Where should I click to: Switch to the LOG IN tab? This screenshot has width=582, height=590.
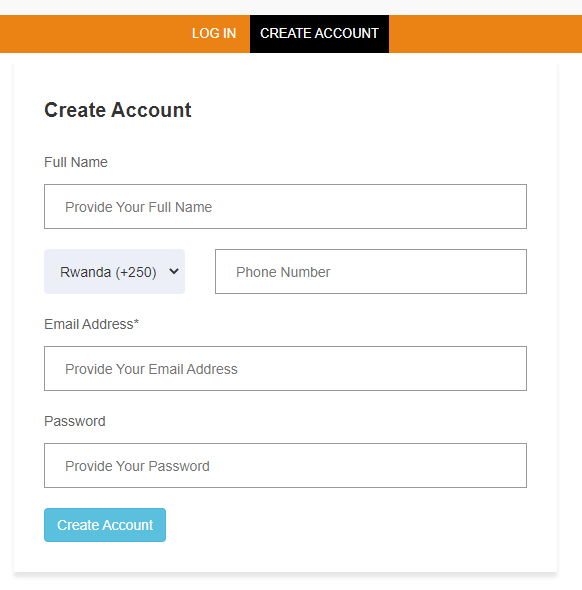(214, 33)
